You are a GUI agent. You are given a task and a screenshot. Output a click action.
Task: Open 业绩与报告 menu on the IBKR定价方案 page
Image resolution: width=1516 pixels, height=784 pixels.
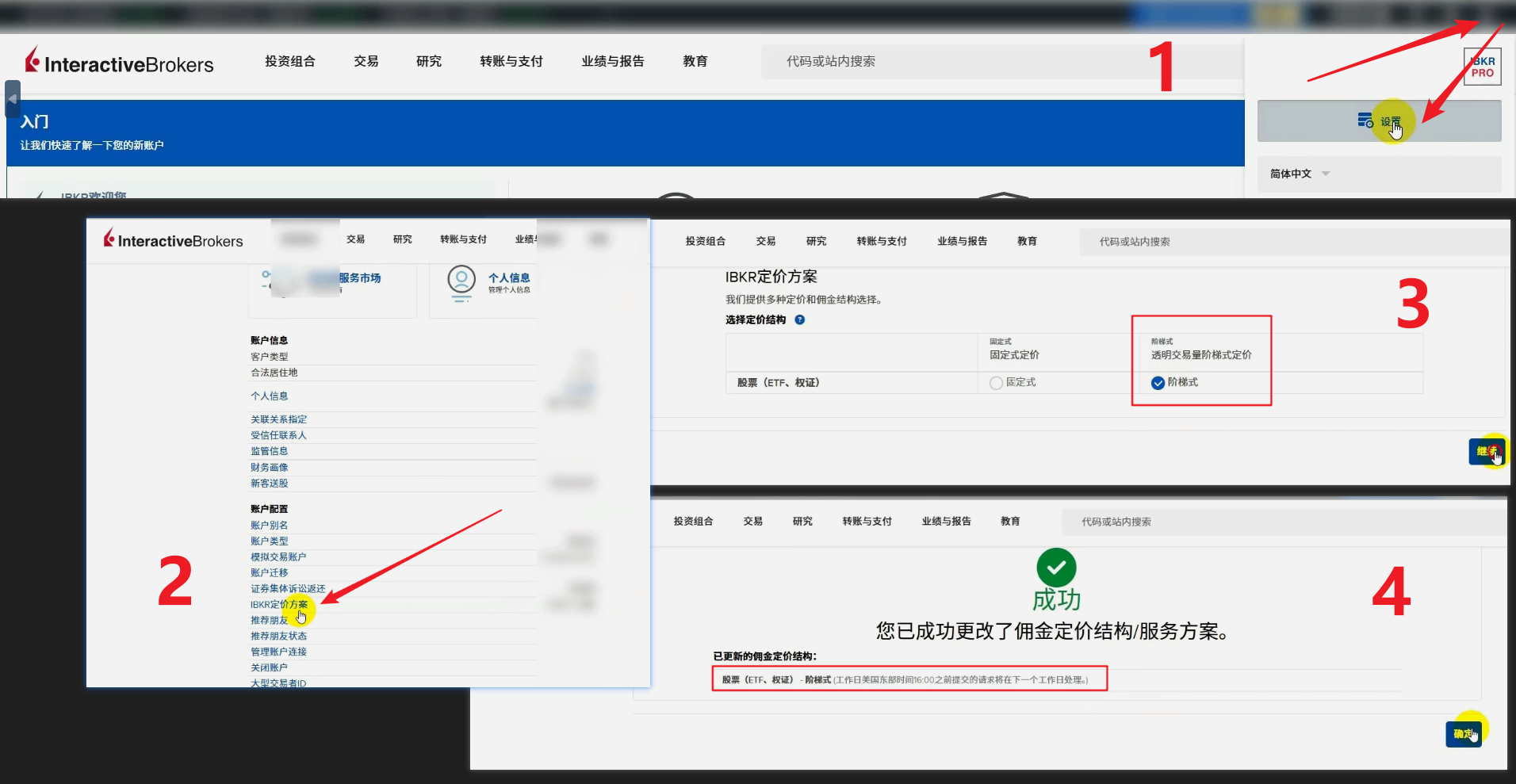(x=963, y=241)
